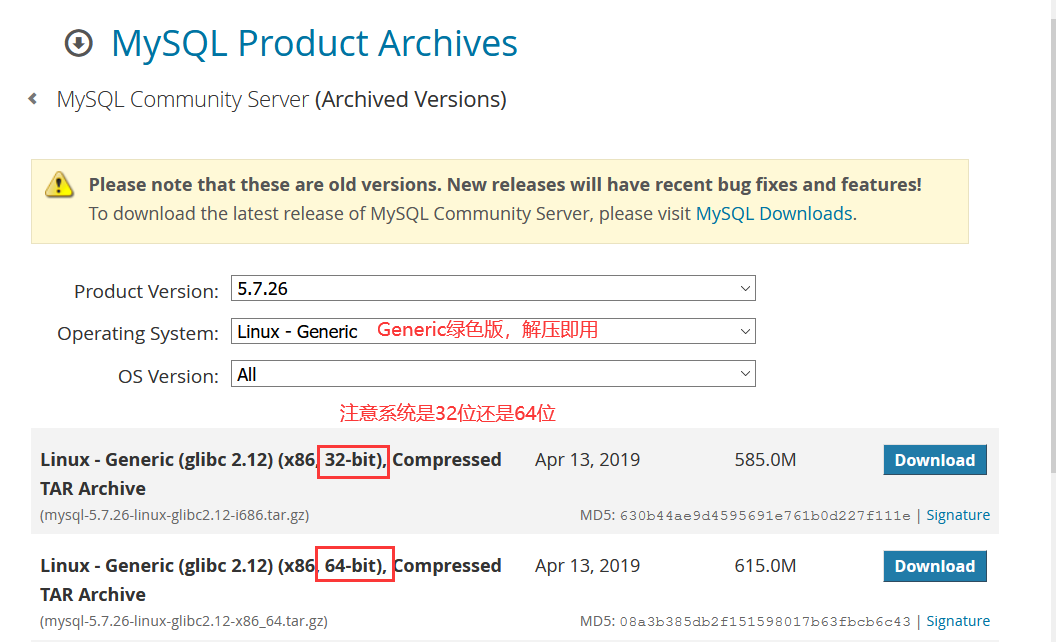Open the Product Version dropdown
The width and height of the screenshot is (1056, 642).
pyautogui.click(x=493, y=289)
